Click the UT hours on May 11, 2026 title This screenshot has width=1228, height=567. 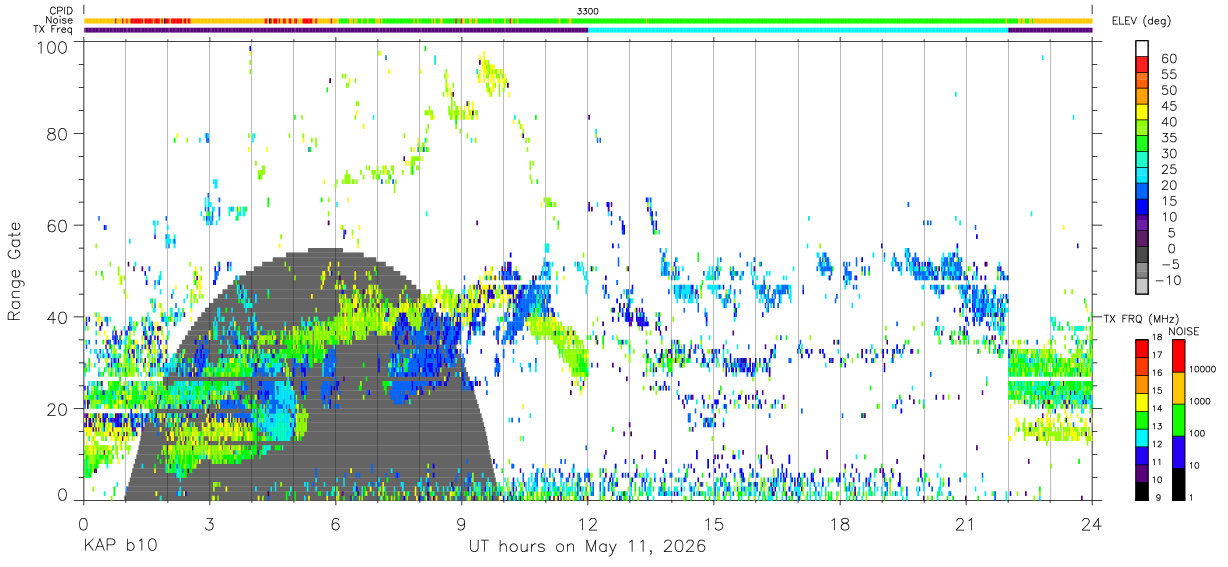point(587,547)
